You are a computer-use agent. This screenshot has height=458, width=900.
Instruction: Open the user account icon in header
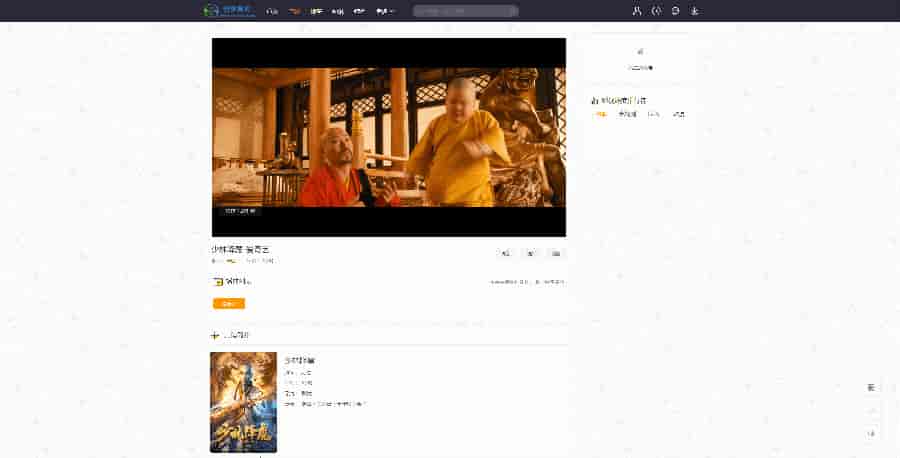637,11
